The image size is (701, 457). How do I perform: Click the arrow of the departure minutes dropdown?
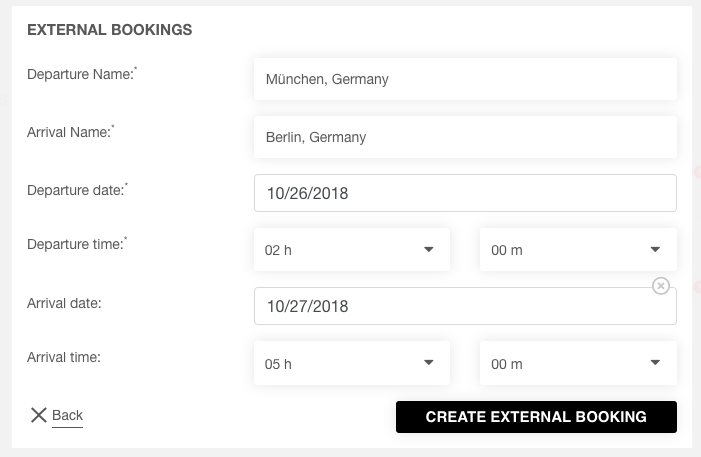click(x=655, y=250)
